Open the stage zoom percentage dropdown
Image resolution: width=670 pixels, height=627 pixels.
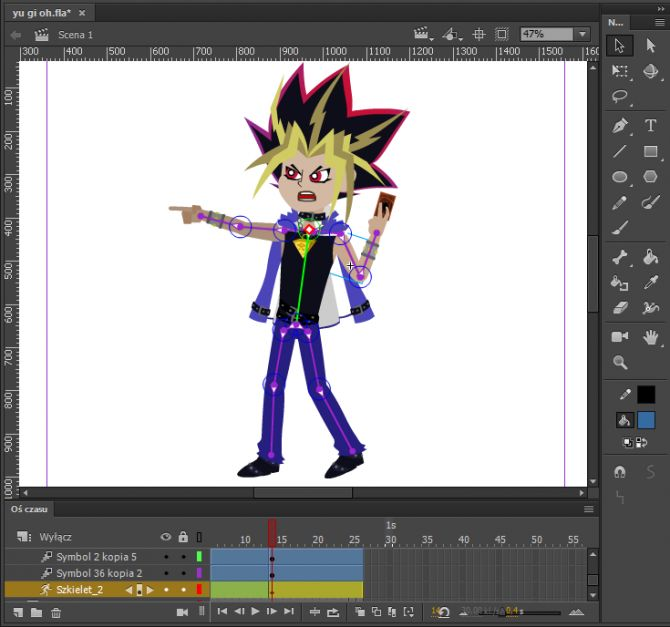click(x=582, y=34)
